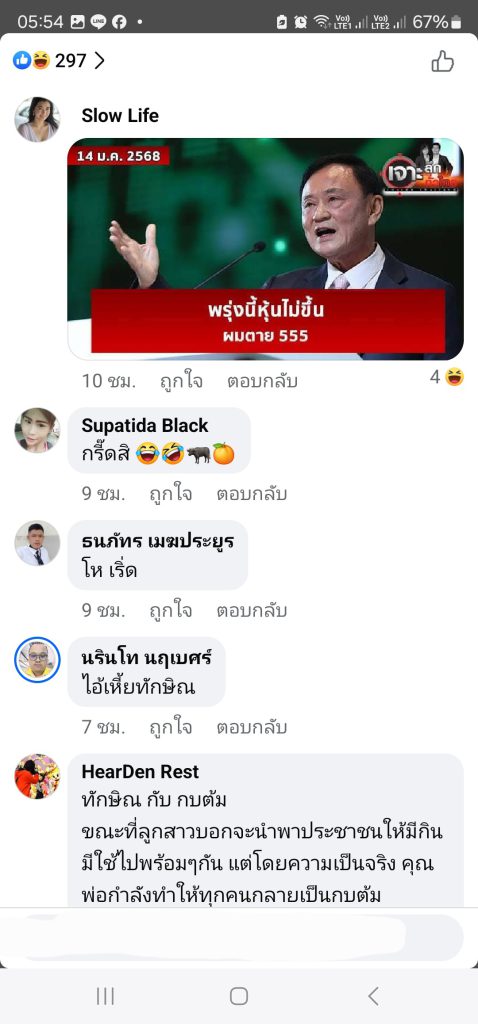Open HearDen Rest's profile name link
The height and width of the screenshot is (1024, 478).
point(140,771)
